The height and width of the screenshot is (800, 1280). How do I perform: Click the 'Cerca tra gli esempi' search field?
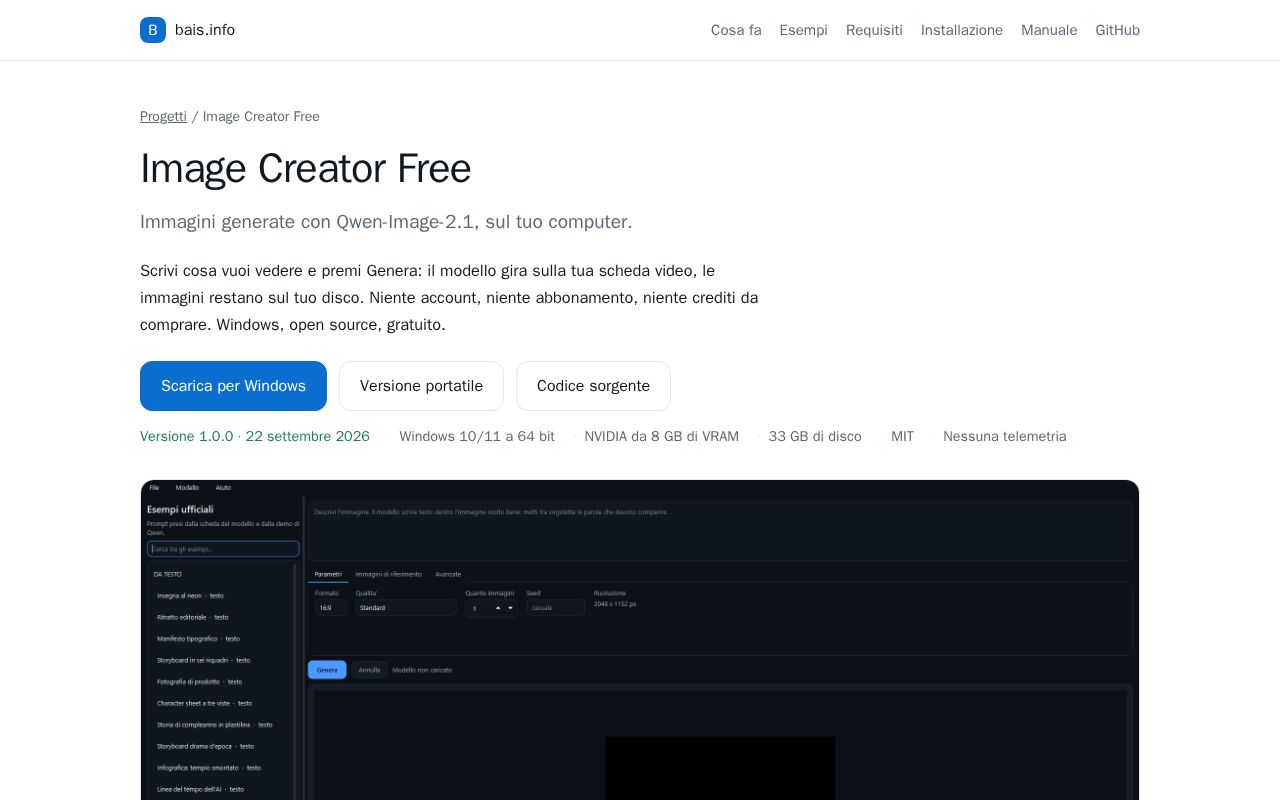223,549
